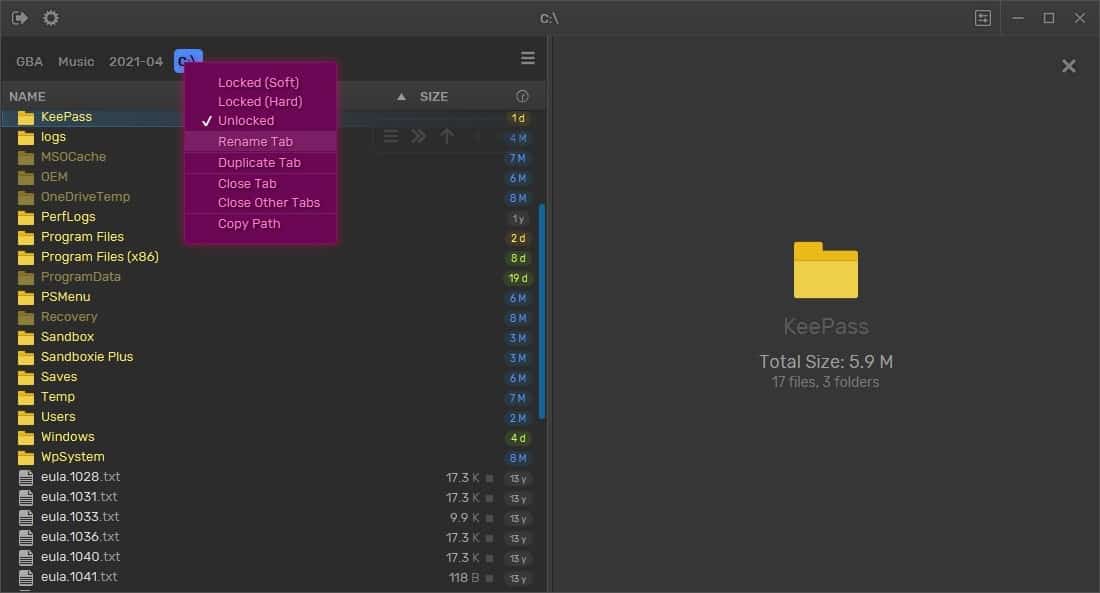
Task: Switch to the GBA tab
Action: point(29,61)
